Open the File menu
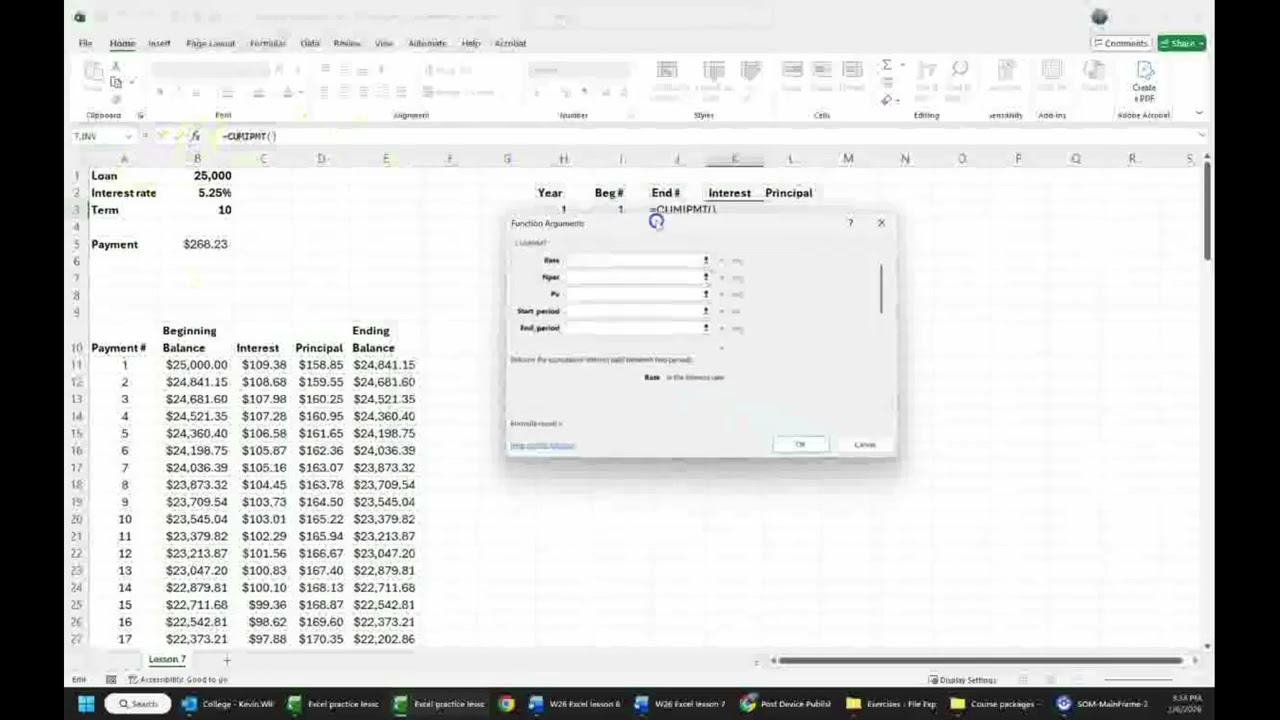Screen dimensions: 1280x720 86,43
